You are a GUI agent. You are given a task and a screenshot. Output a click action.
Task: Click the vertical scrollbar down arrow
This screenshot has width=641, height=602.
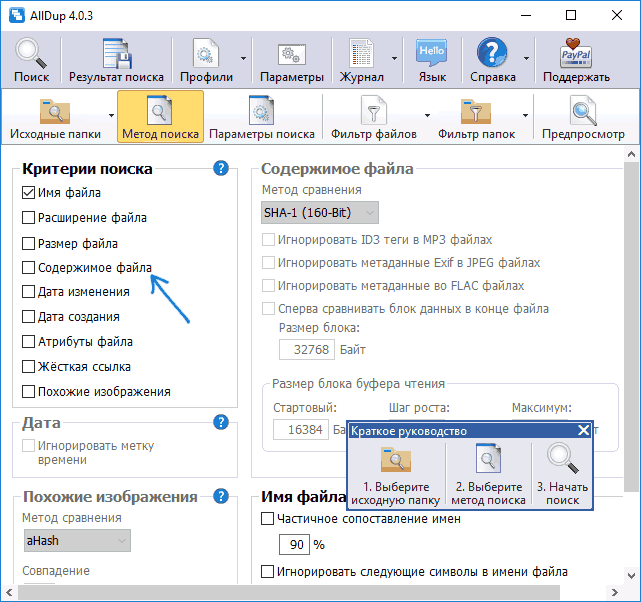(x=631, y=575)
